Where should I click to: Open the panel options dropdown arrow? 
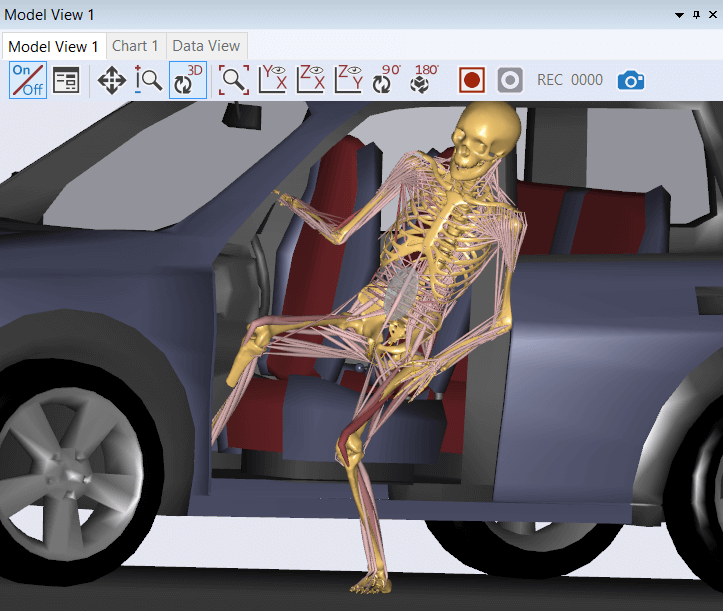(x=679, y=15)
